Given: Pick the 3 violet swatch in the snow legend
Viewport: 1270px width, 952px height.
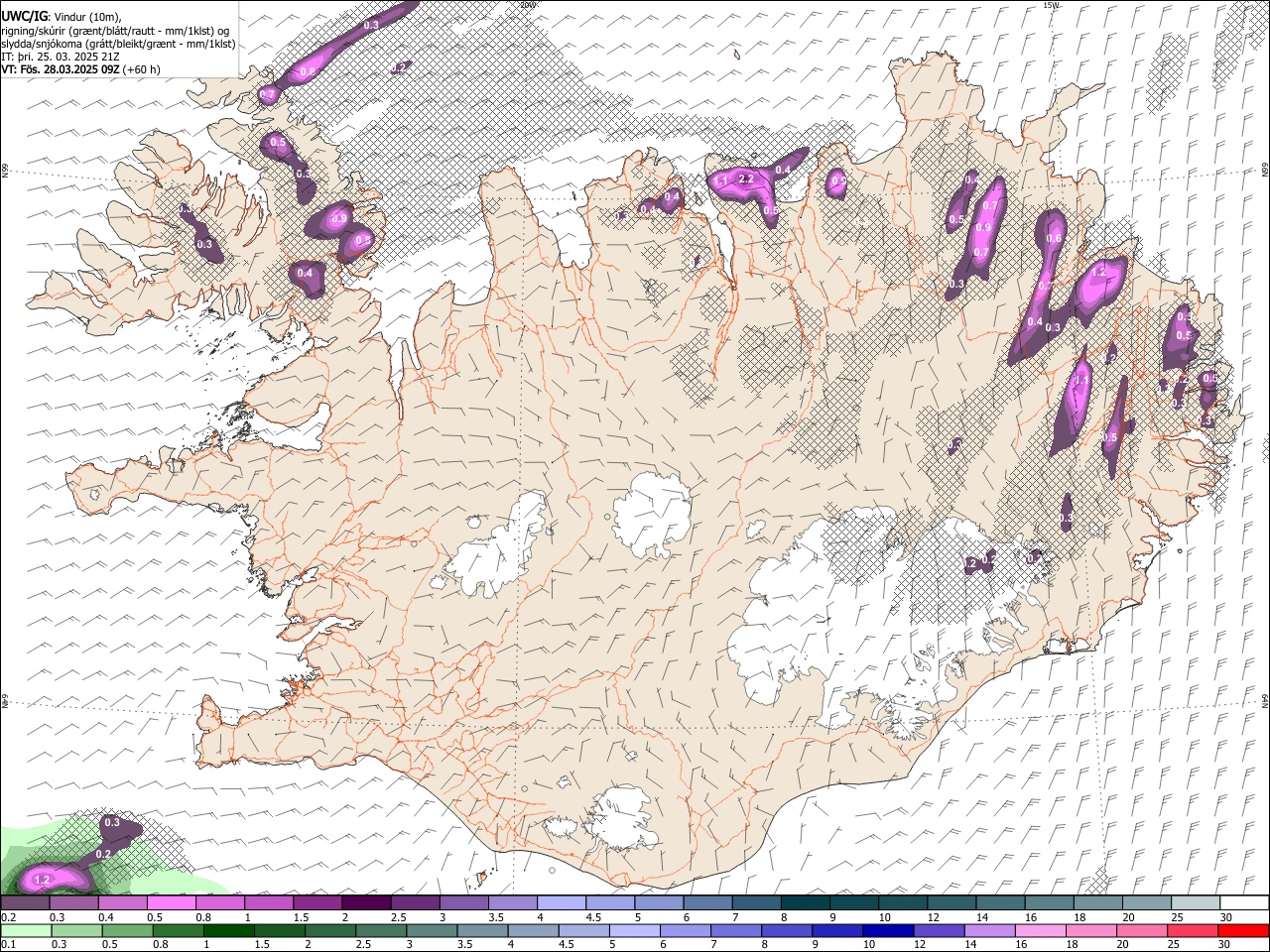Looking at the screenshot, I should 463,903.
